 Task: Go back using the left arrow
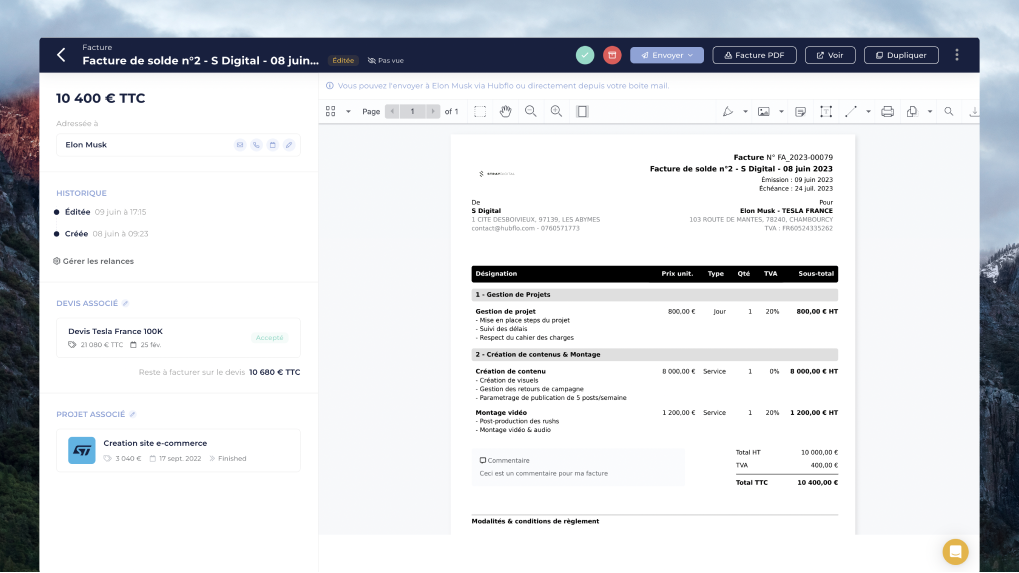61,55
